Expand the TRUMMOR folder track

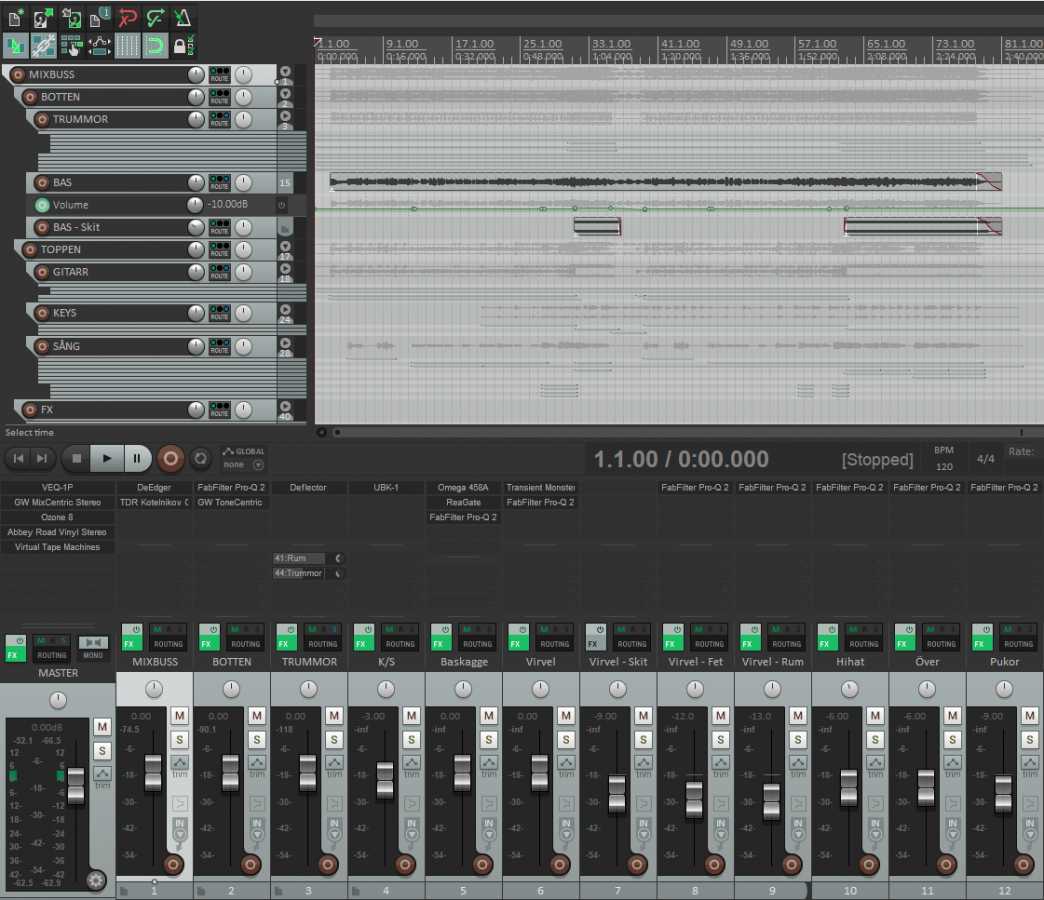(285, 117)
